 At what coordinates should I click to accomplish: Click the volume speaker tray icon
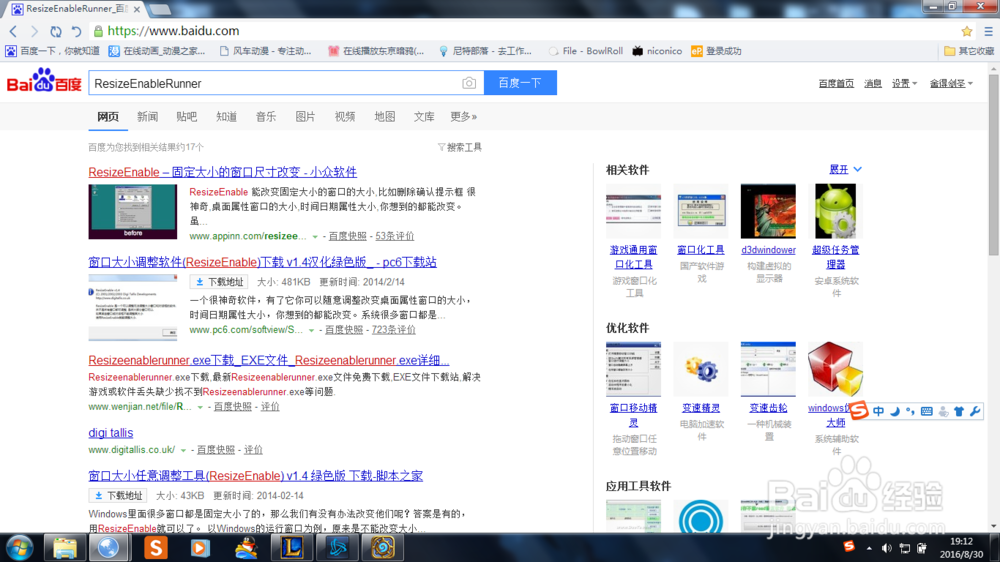click(x=886, y=548)
